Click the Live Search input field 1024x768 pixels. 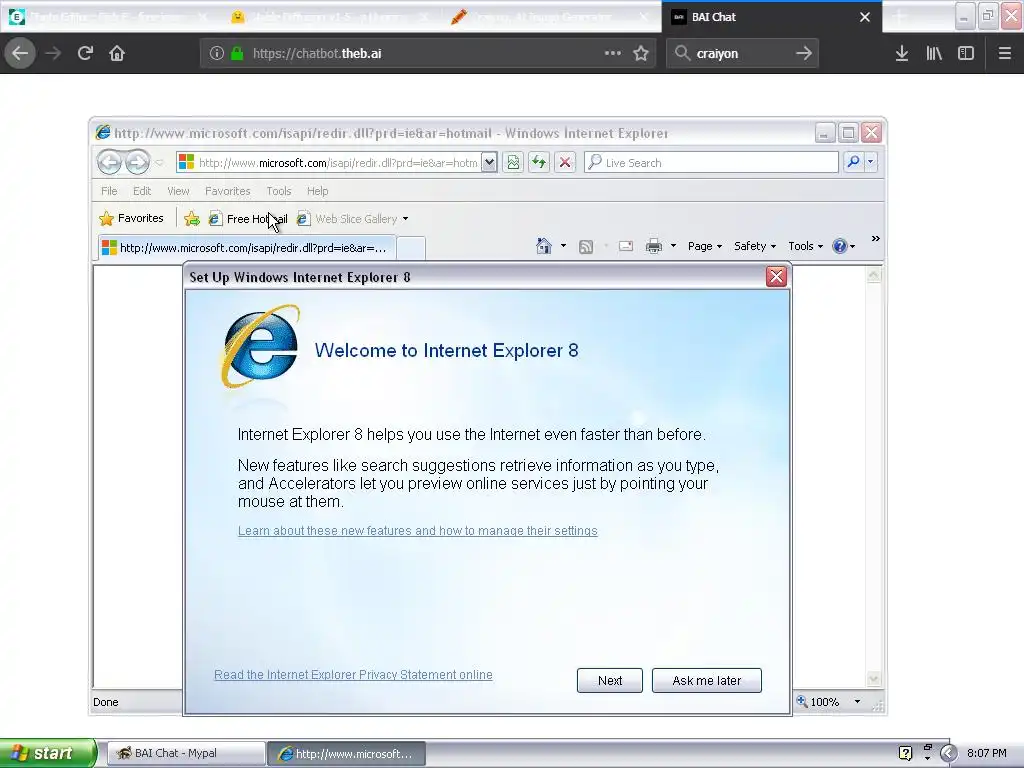712,162
